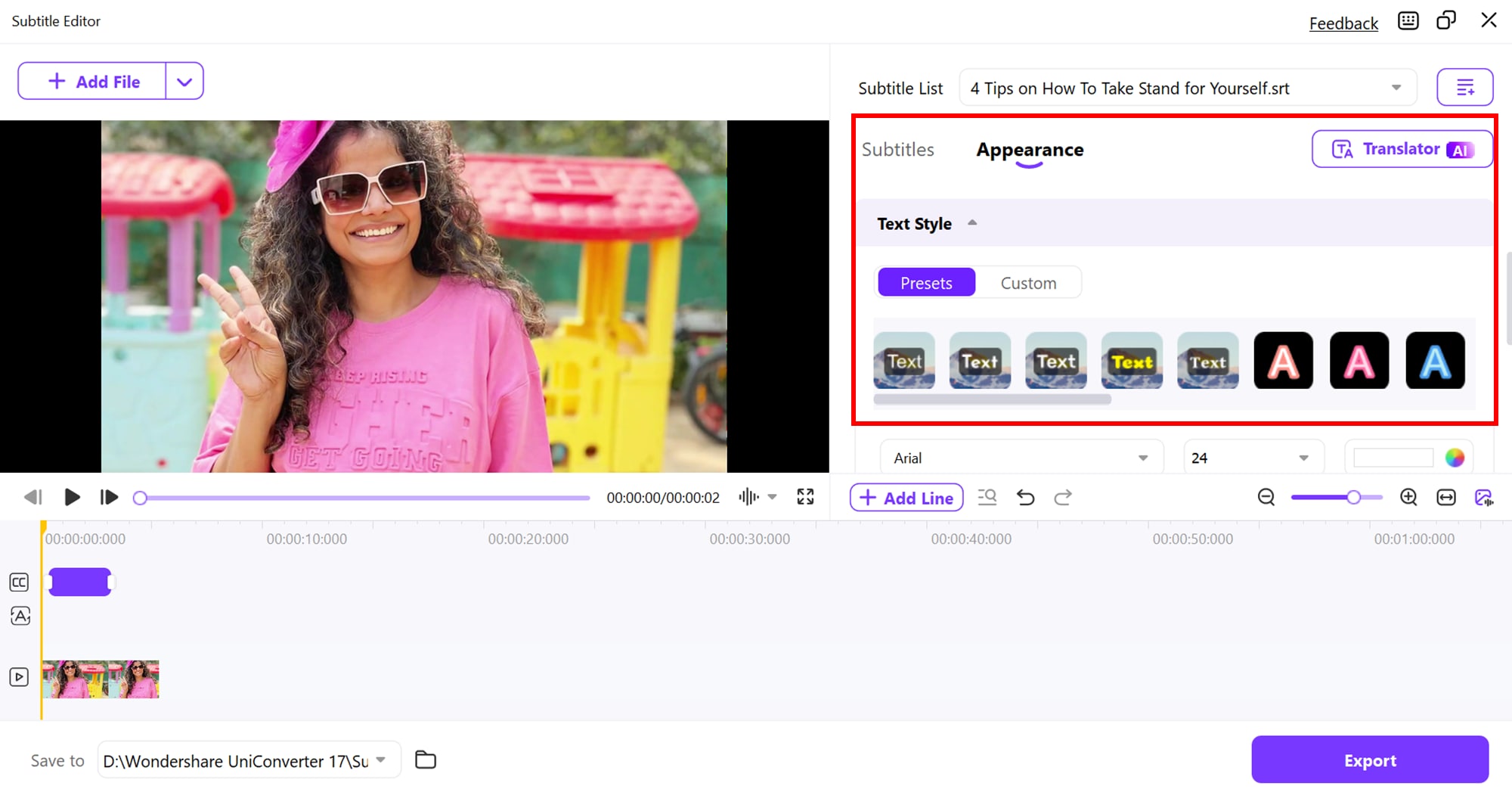Click the Add Line button
The height and width of the screenshot is (795, 1512).
click(x=906, y=497)
